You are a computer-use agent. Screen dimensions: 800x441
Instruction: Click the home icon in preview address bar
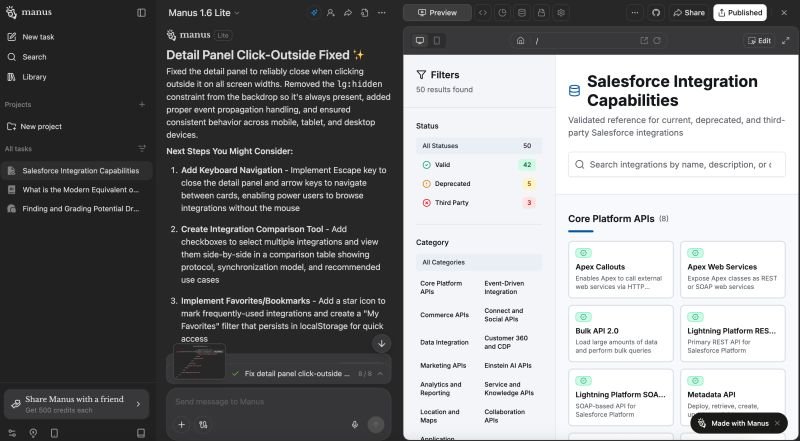520,41
